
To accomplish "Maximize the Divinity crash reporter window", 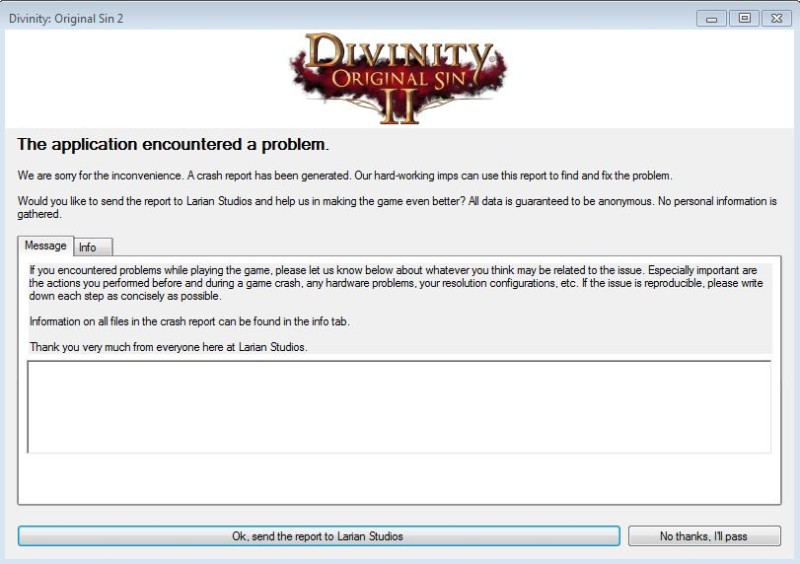I will 744,18.
